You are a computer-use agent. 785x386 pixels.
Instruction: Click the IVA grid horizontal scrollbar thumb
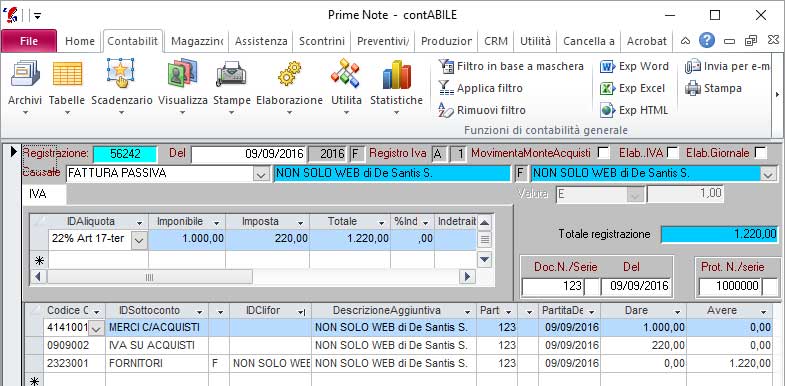pos(150,277)
